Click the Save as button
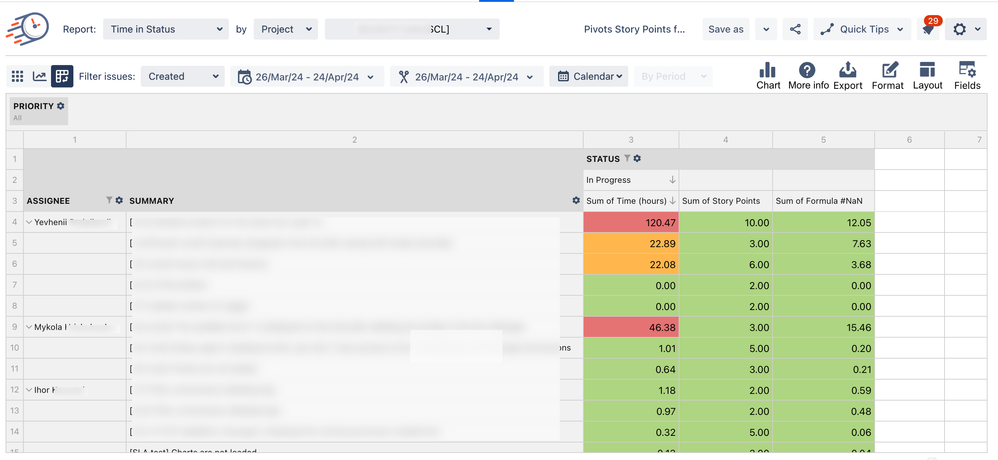 point(725,29)
